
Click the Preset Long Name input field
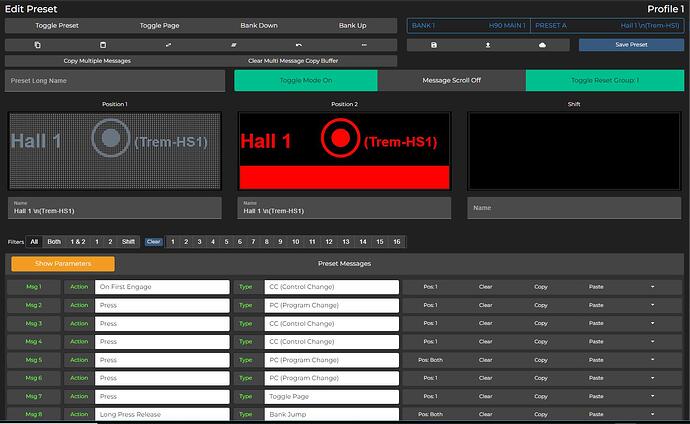117,80
